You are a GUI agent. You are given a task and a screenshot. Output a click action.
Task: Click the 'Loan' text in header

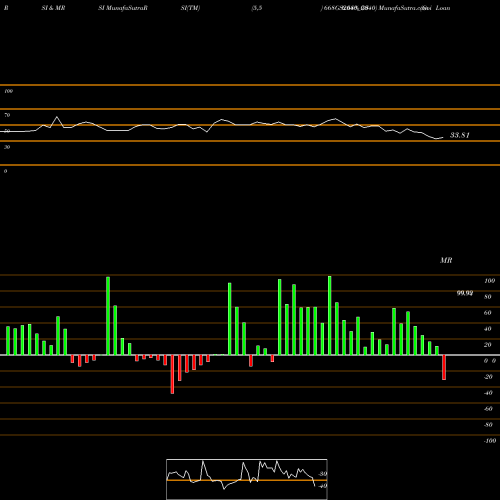coord(443,8)
